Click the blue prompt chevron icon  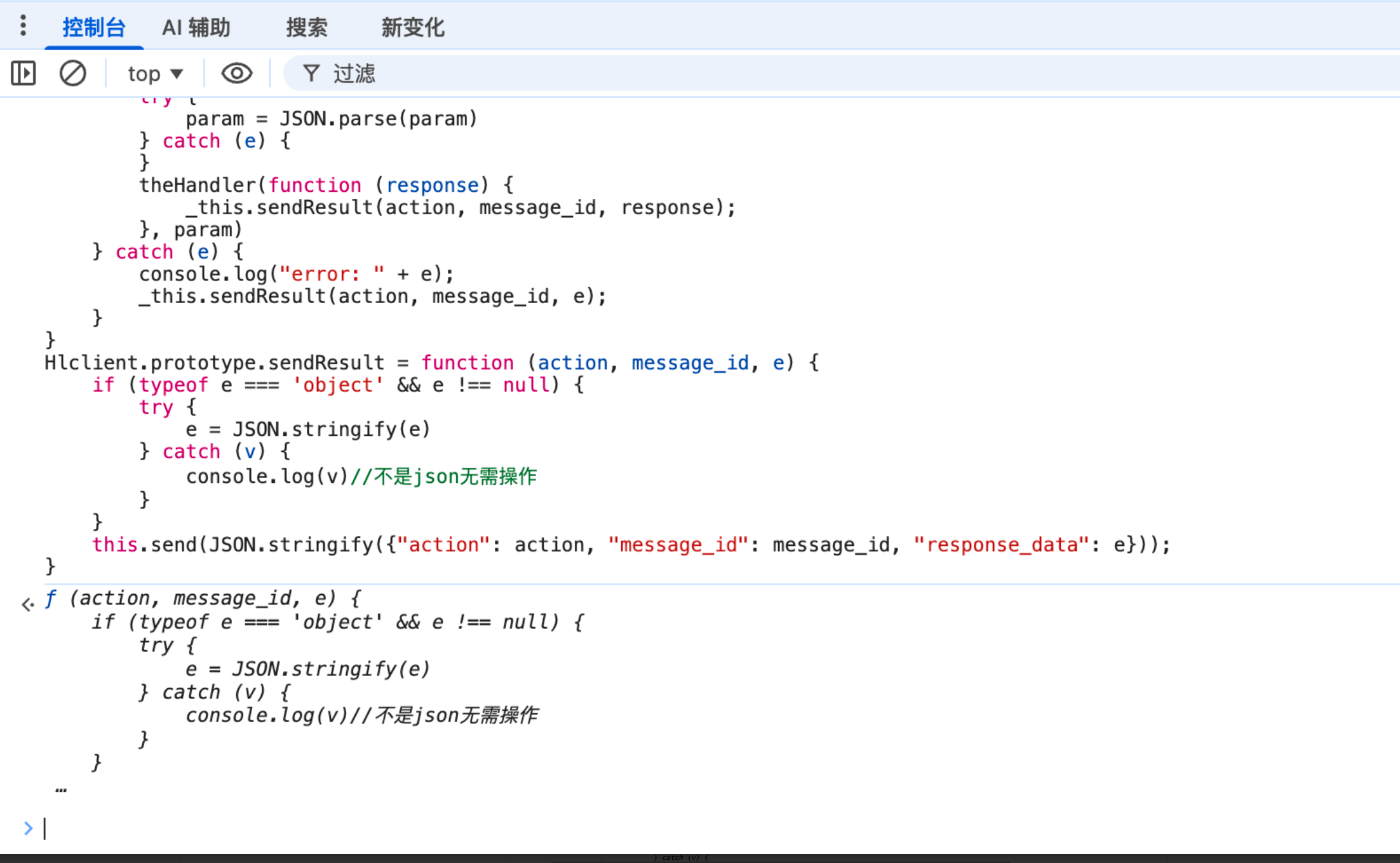pyautogui.click(x=28, y=828)
